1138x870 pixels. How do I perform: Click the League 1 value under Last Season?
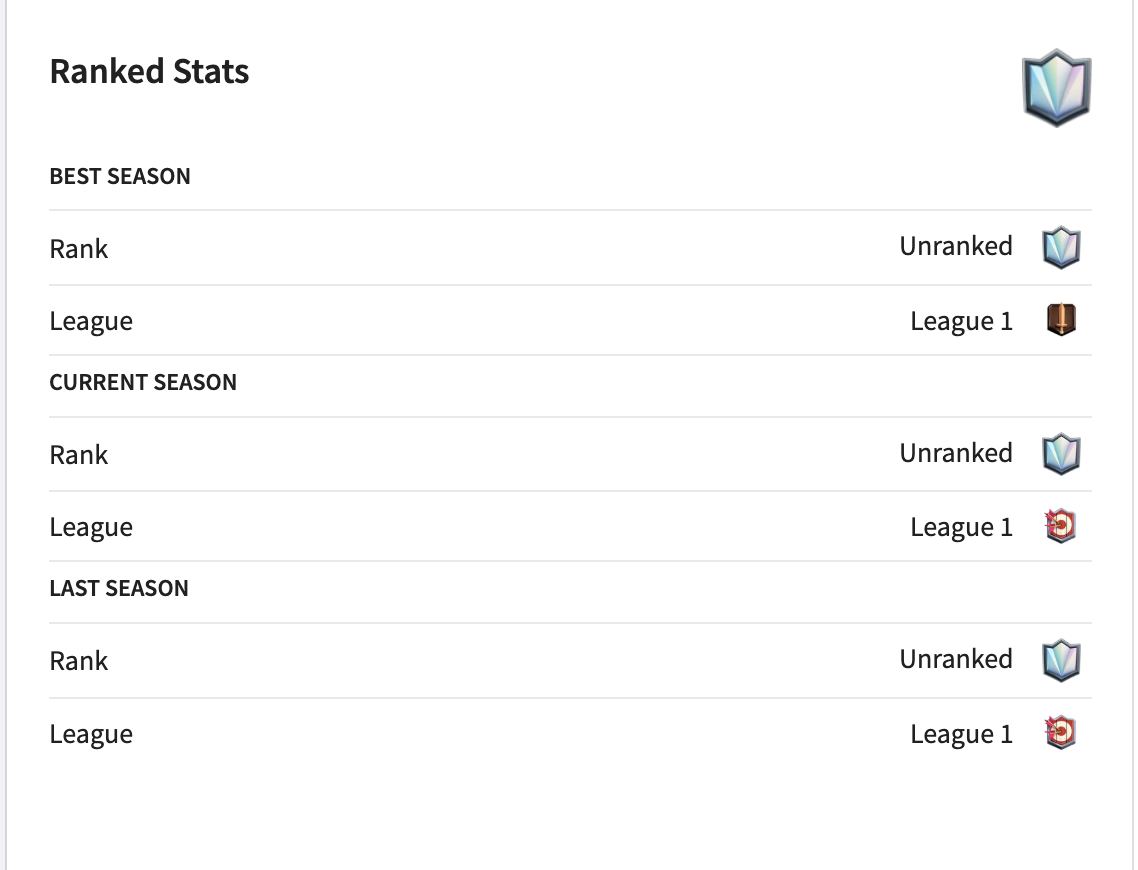click(x=961, y=734)
